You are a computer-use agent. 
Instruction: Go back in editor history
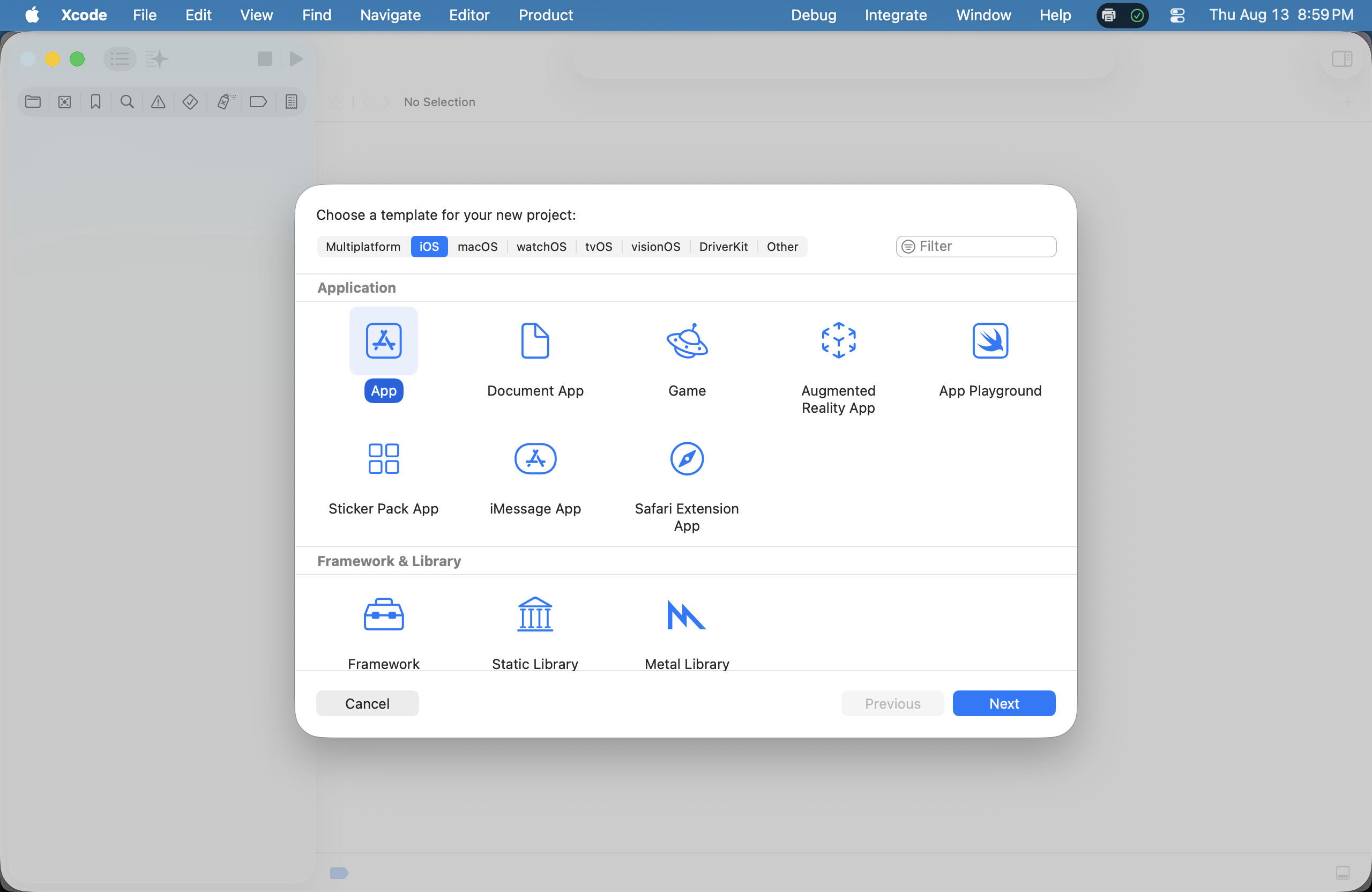pyautogui.click(x=367, y=102)
